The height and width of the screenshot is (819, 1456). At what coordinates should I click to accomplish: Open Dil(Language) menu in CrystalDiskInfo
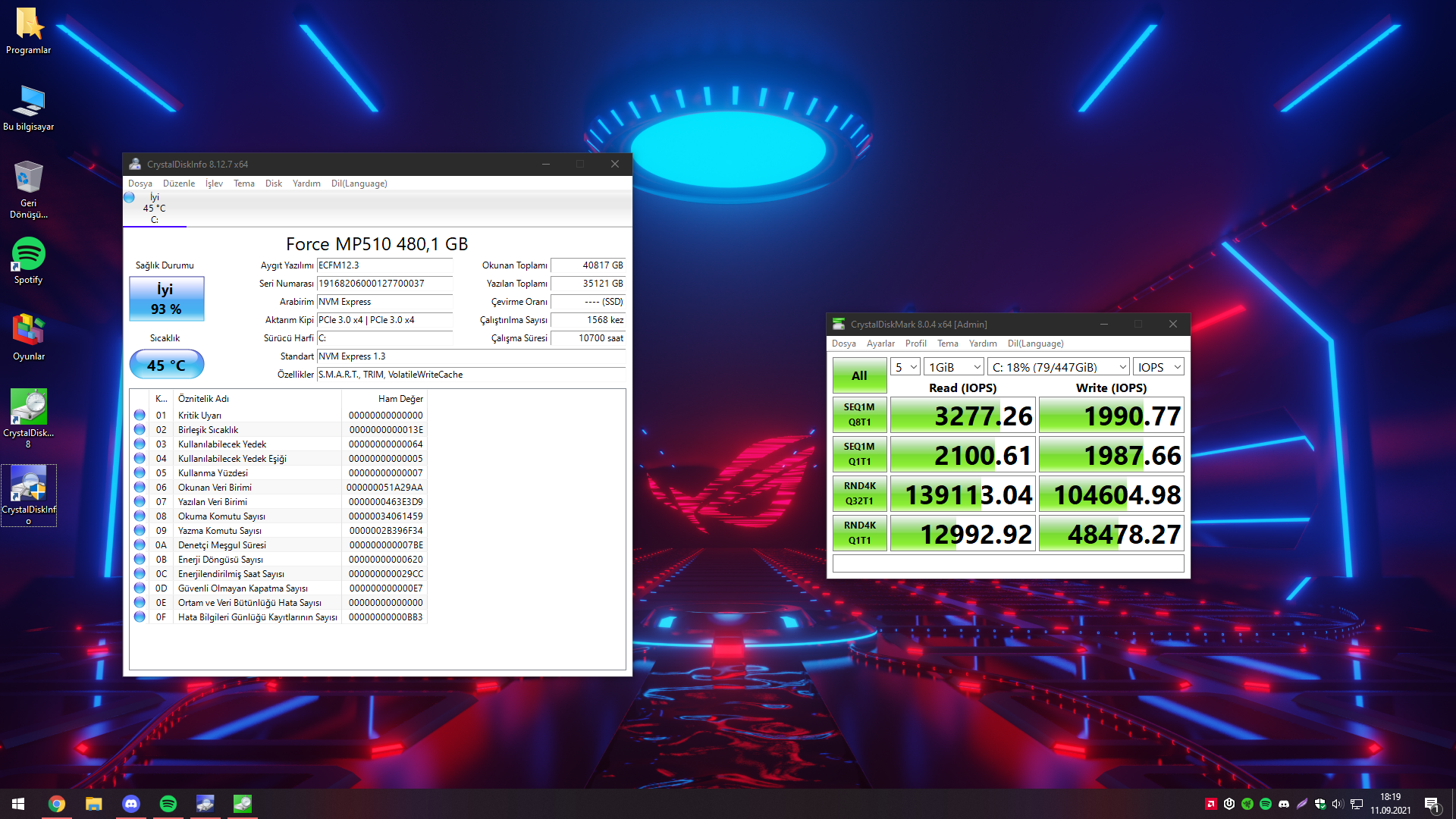point(359,184)
